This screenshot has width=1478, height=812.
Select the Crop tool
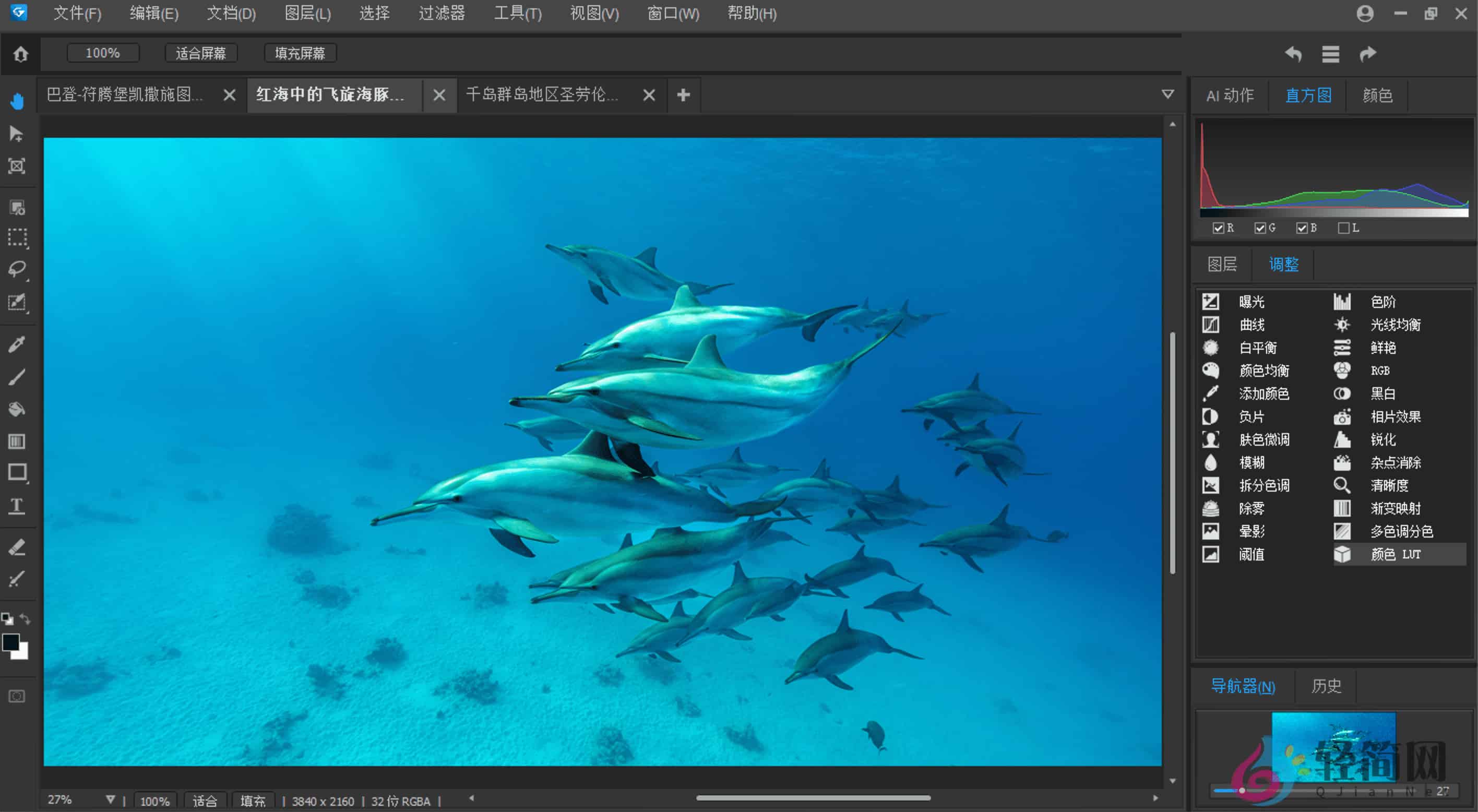pos(17,166)
